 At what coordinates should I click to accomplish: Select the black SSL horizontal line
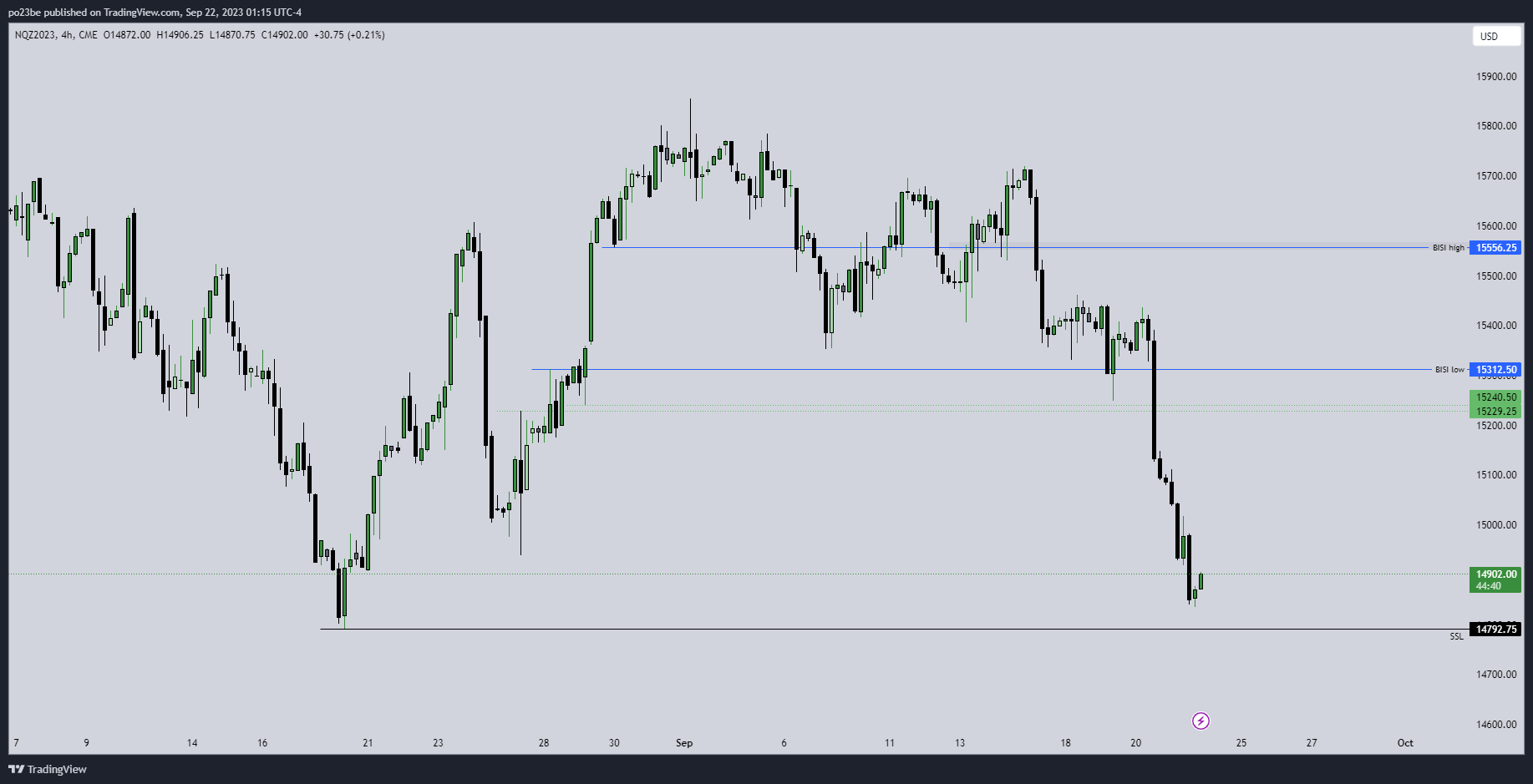tap(835, 629)
